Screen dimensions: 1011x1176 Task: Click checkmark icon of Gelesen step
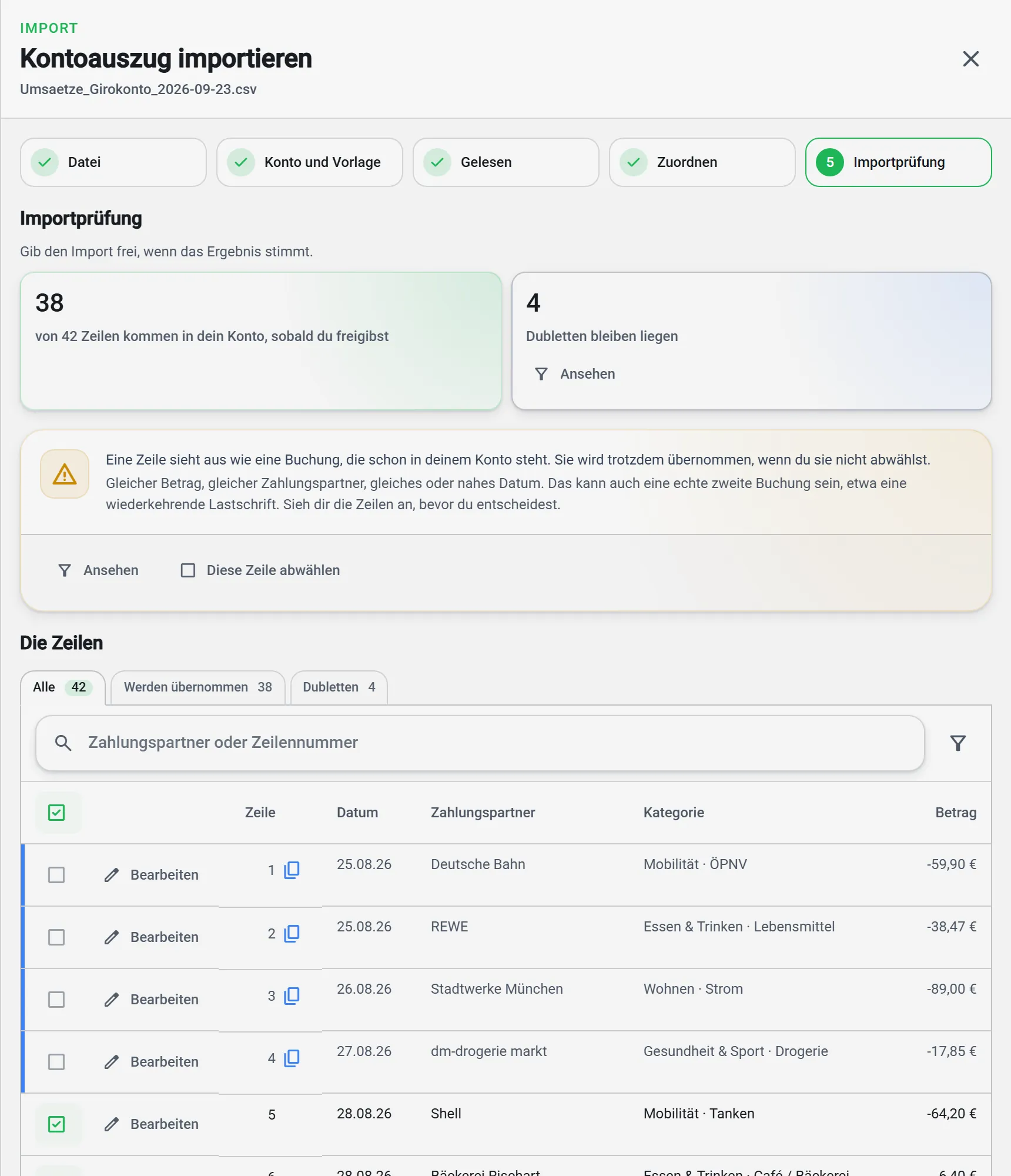[x=437, y=162]
